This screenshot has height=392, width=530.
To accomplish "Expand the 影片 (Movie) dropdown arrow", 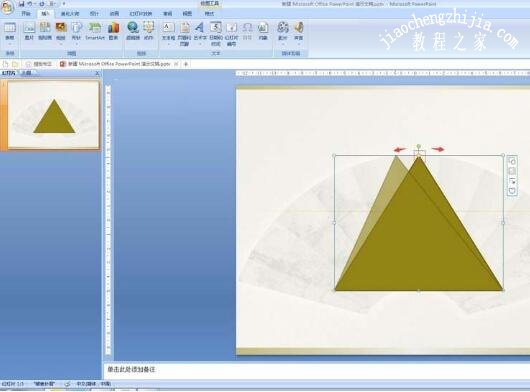I will (x=283, y=43).
